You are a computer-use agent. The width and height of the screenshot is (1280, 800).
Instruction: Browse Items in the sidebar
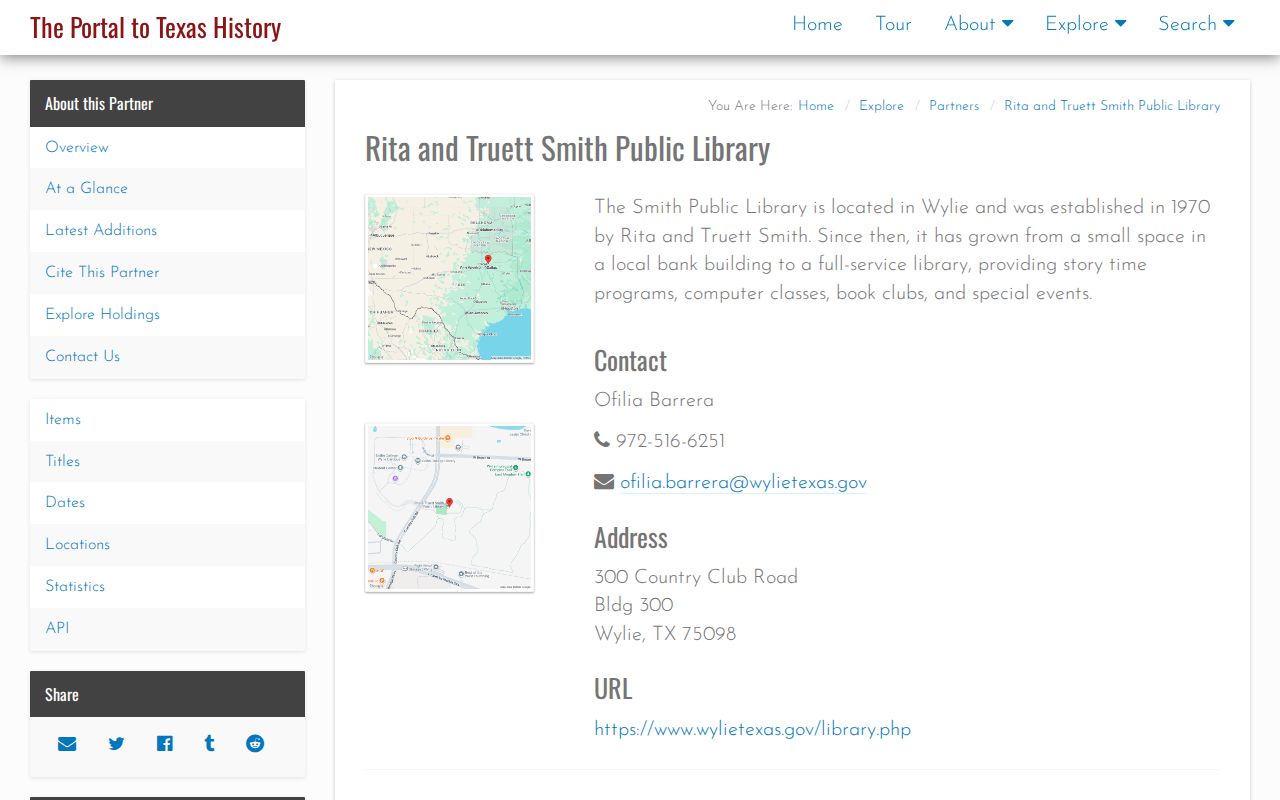tap(167, 419)
